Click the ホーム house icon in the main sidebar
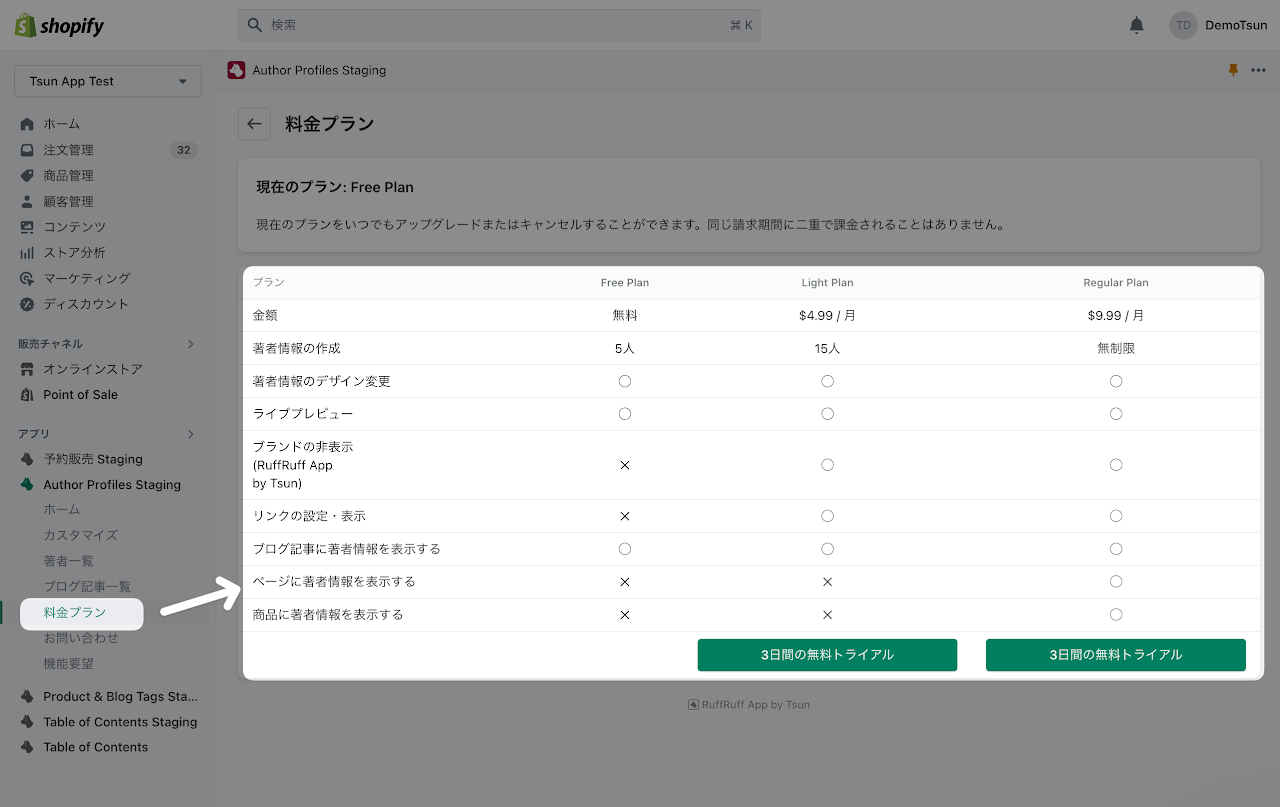Screen dimensions: 1280x807 click(x=27, y=124)
